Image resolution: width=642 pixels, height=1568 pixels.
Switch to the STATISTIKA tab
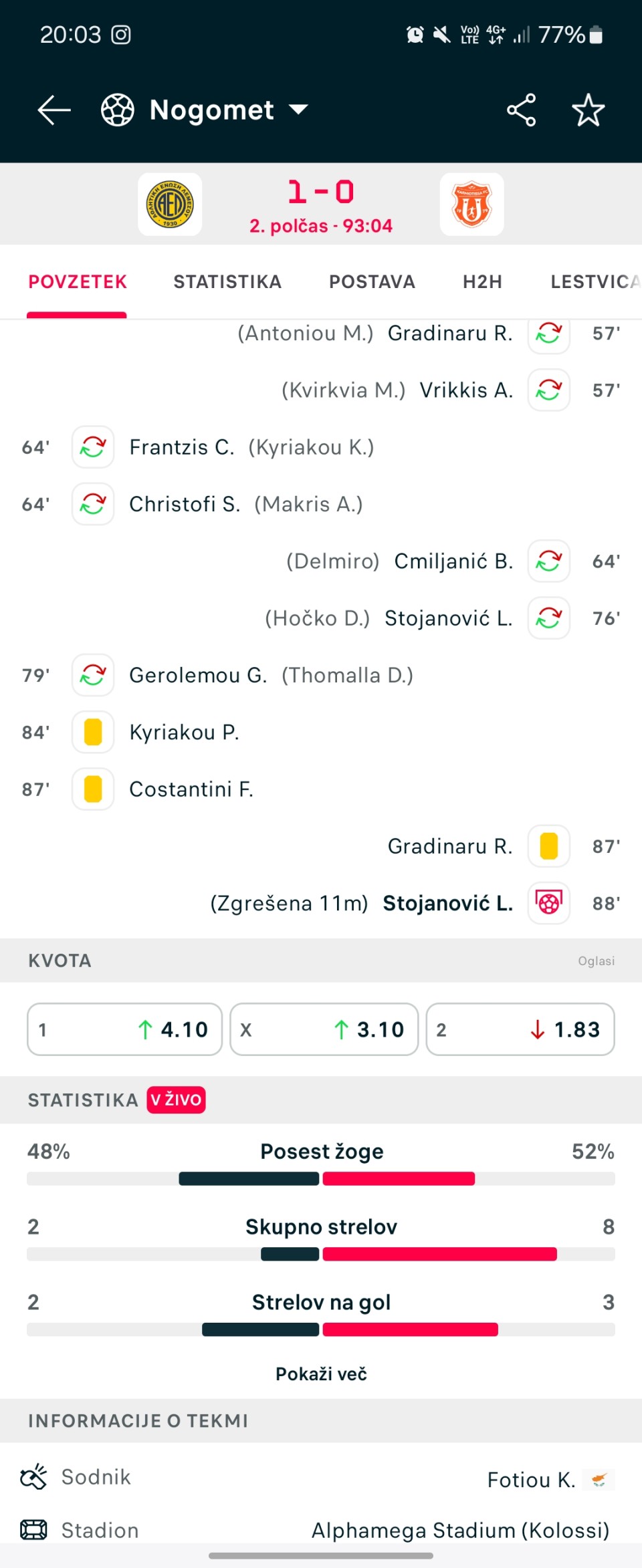click(227, 282)
